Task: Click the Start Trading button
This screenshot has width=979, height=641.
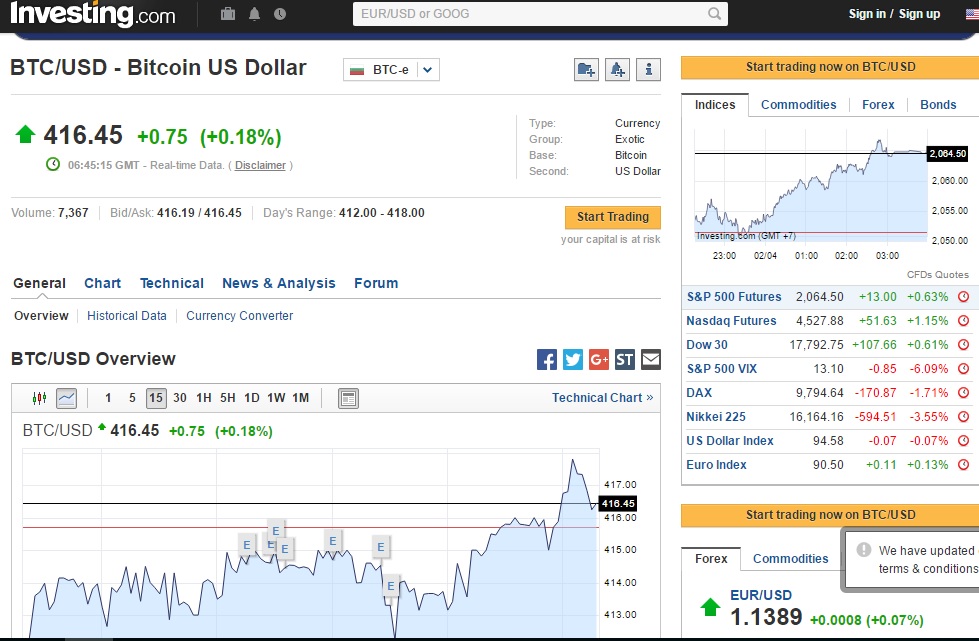Action: [612, 217]
